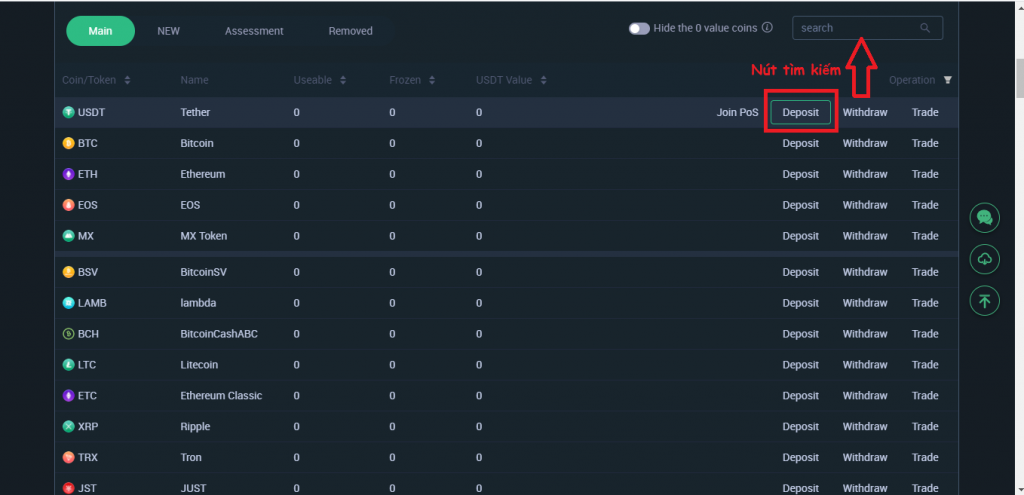Click the BSV coin icon

point(68,272)
